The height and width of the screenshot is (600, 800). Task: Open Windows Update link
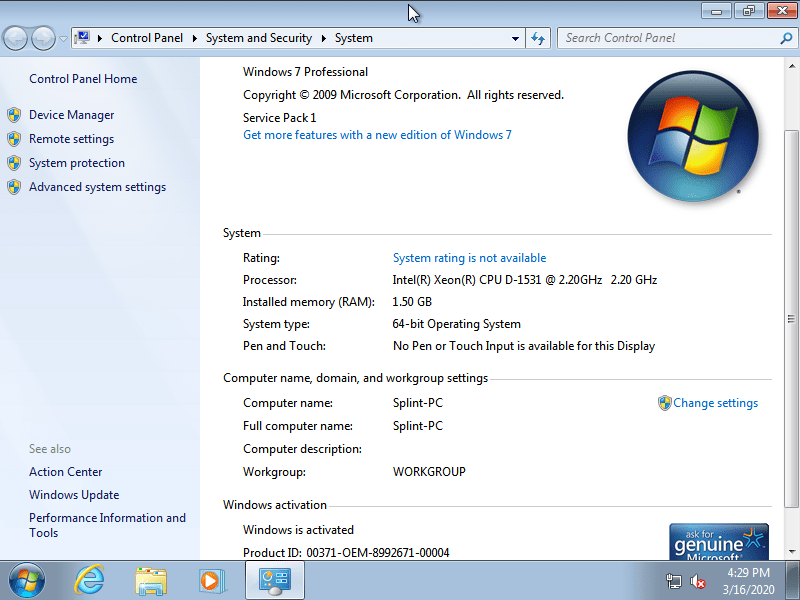pos(74,495)
